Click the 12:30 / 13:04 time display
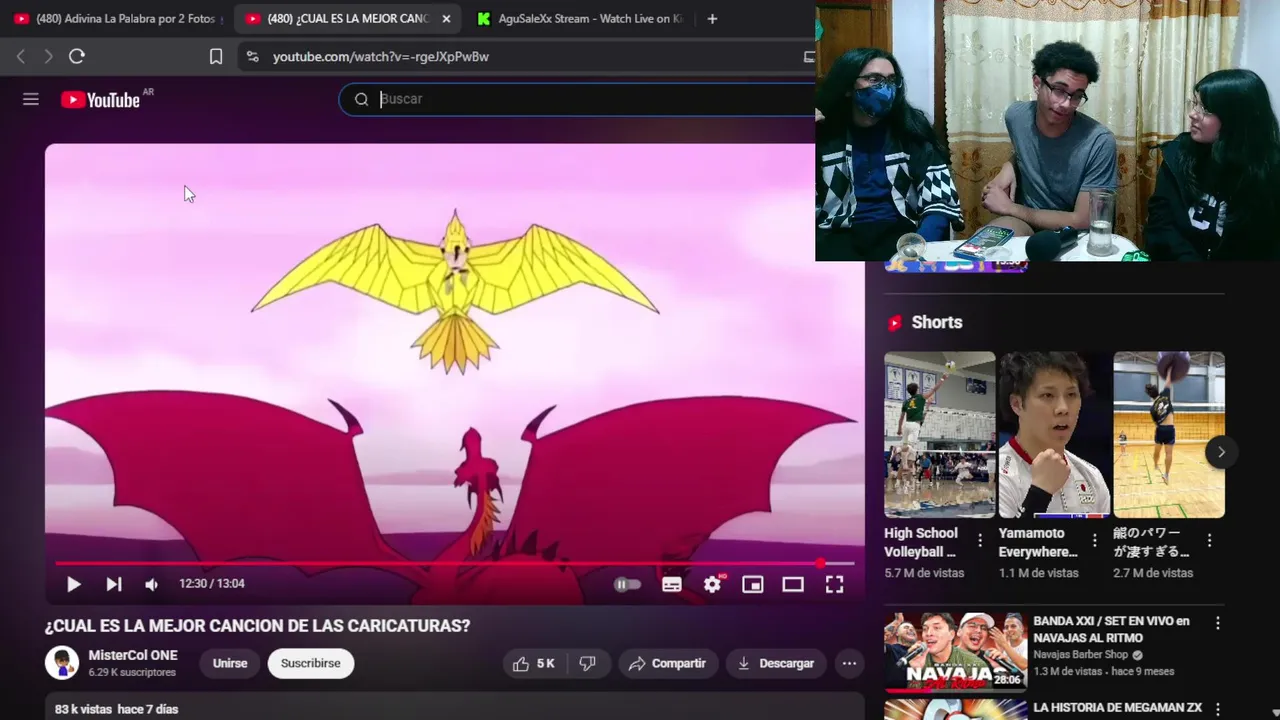The height and width of the screenshot is (720, 1280). 212,584
